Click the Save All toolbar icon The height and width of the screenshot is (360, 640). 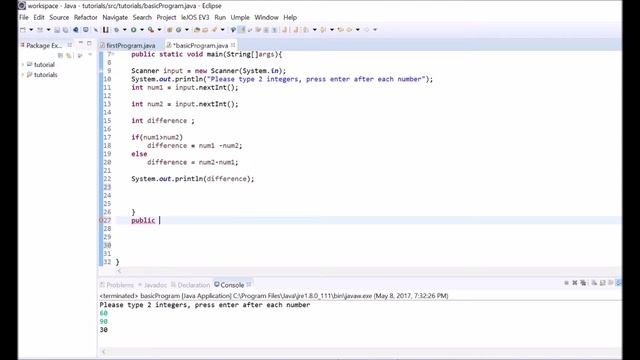tap(65, 29)
